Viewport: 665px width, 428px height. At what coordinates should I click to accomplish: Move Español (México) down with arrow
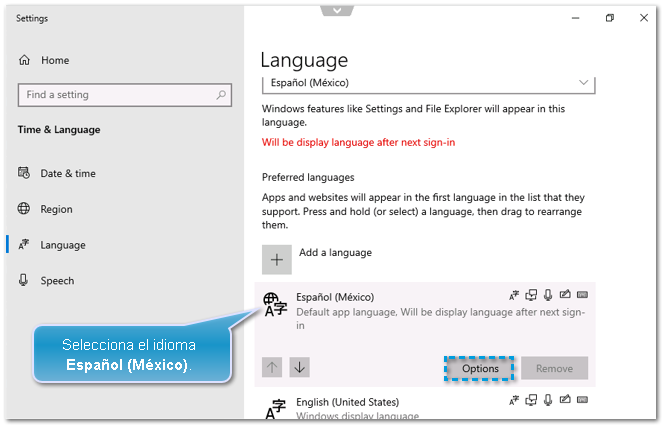click(x=299, y=367)
